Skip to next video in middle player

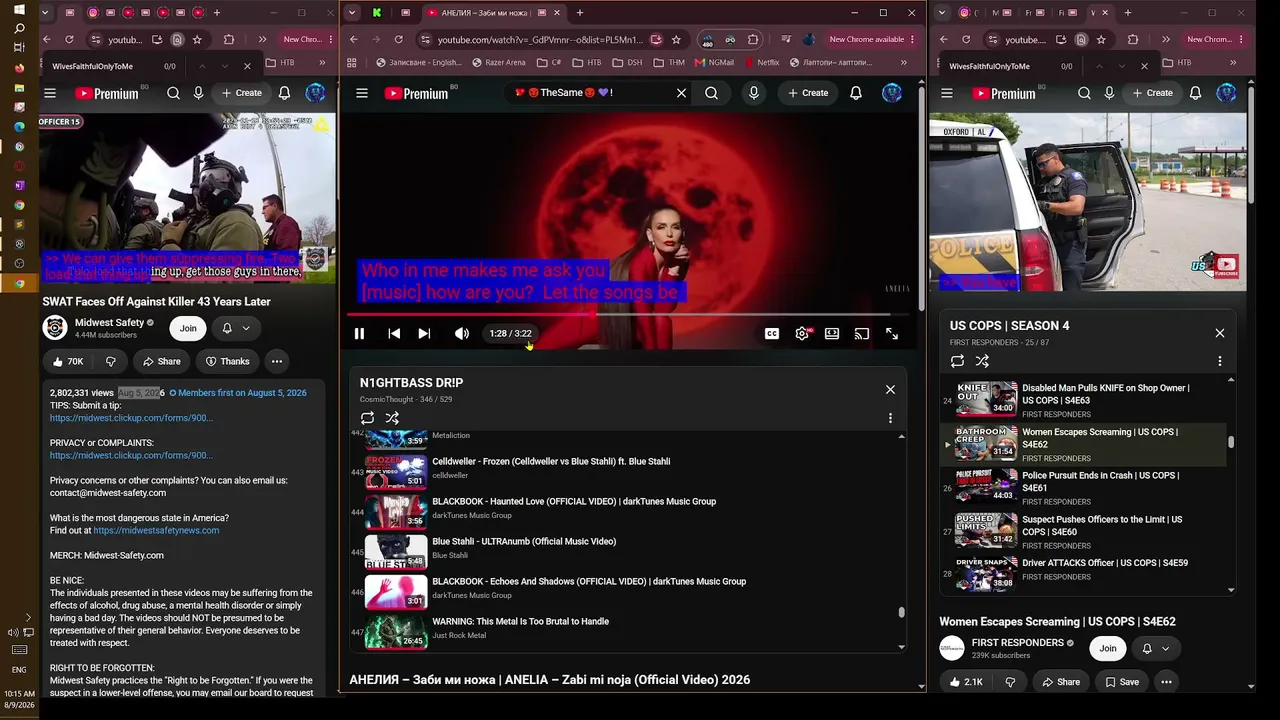[424, 334]
